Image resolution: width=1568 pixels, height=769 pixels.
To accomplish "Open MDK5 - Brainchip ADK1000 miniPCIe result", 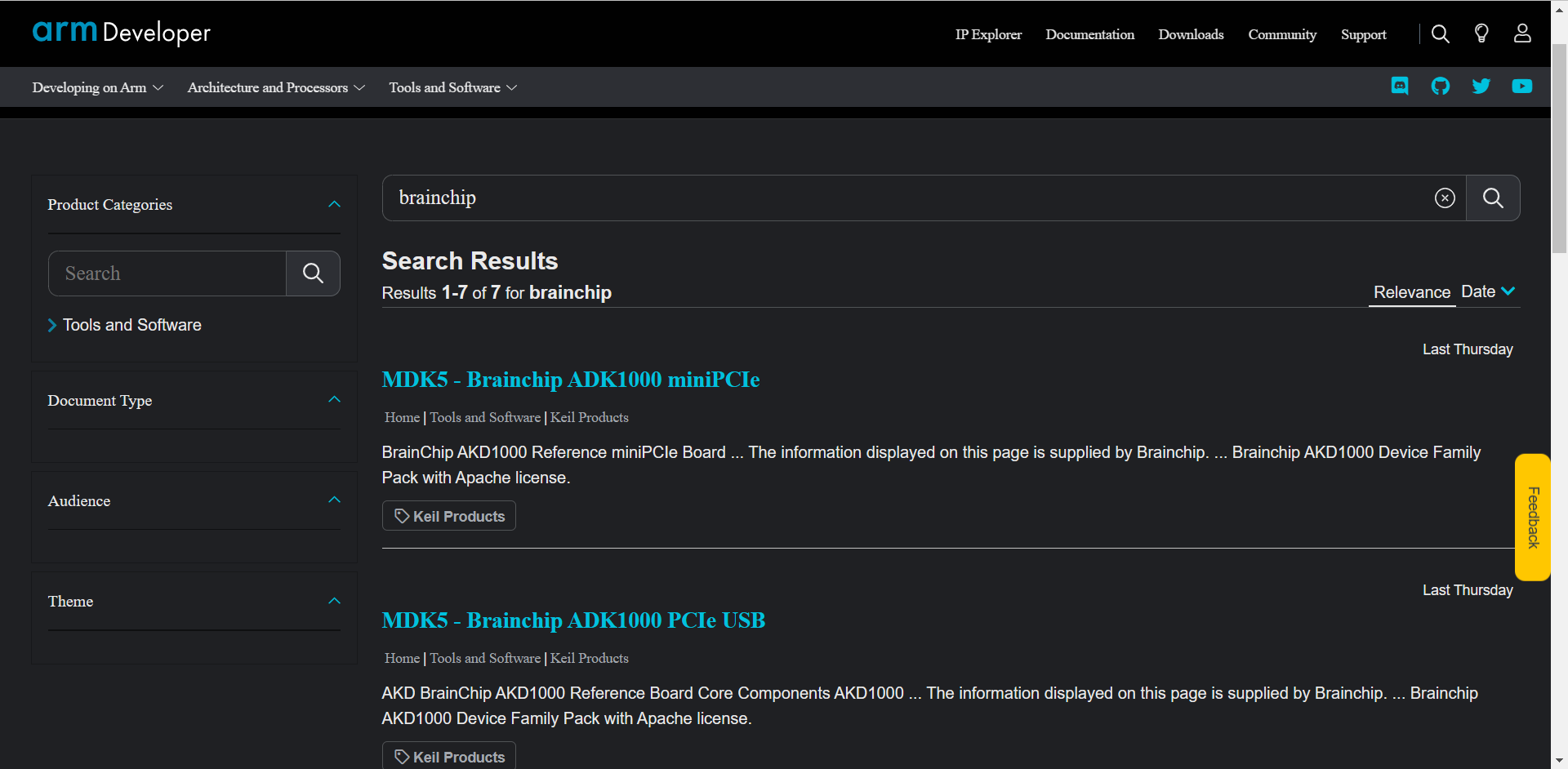I will [x=571, y=380].
